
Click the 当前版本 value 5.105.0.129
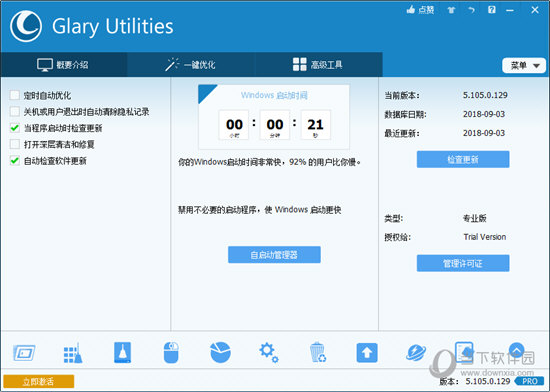tap(485, 95)
